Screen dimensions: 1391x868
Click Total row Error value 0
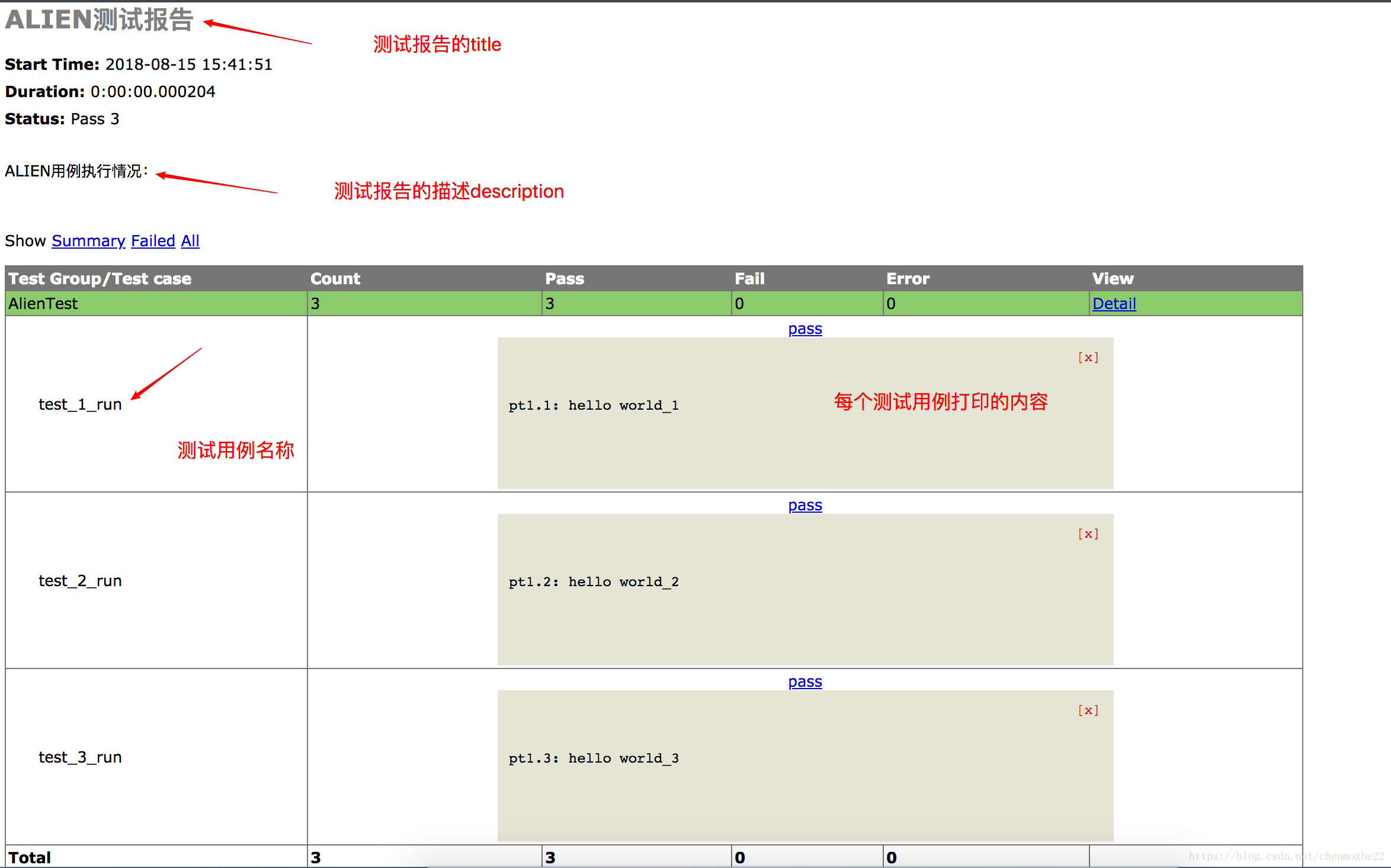[892, 857]
